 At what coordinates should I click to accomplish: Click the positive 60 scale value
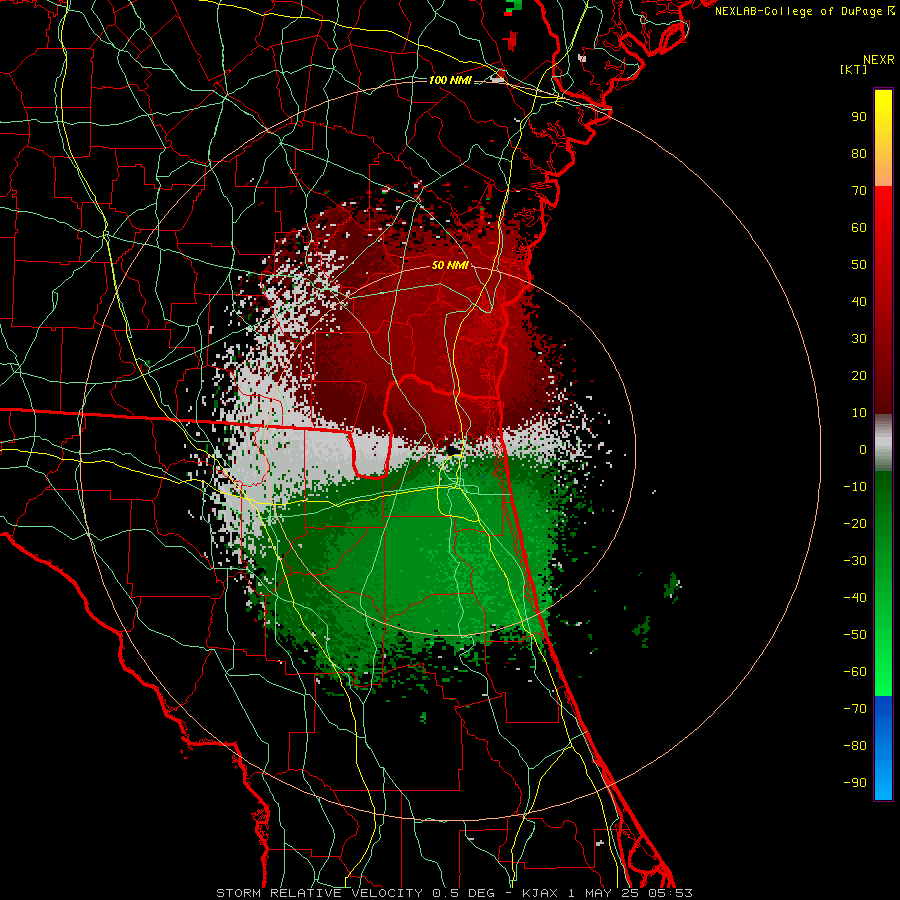[x=859, y=228]
